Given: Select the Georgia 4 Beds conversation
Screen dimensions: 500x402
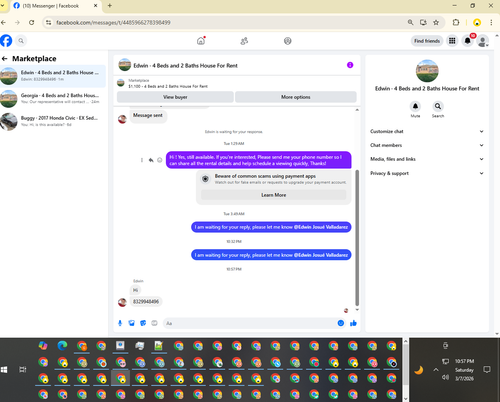Looking at the screenshot, I should point(53,98).
